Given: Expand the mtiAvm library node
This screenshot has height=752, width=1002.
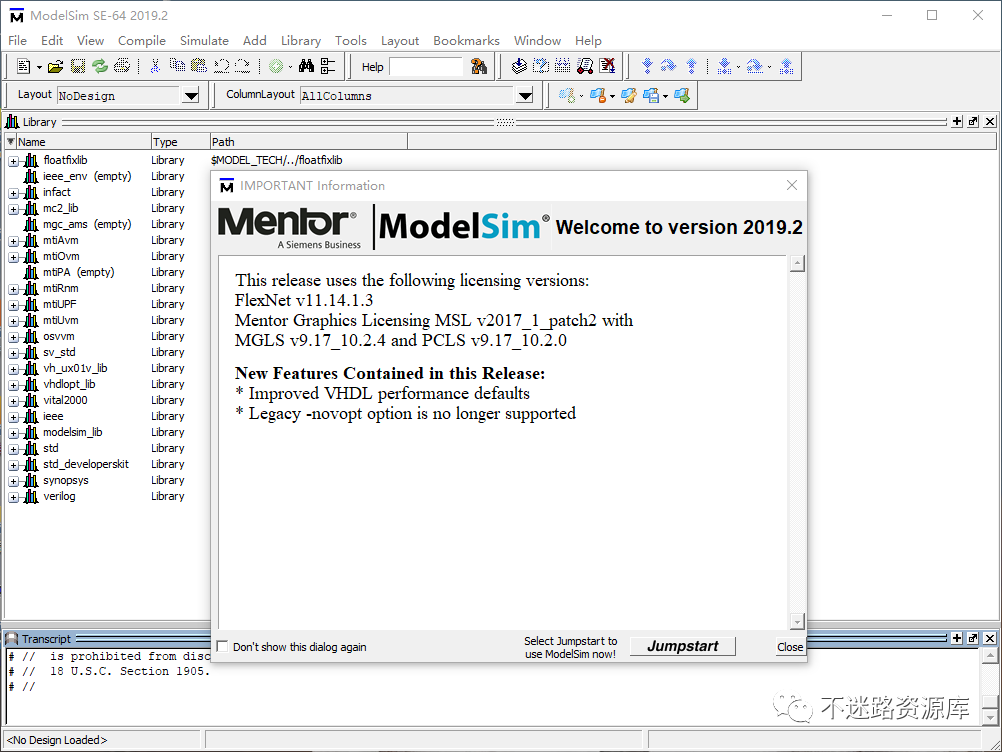Looking at the screenshot, I should 13,241.
